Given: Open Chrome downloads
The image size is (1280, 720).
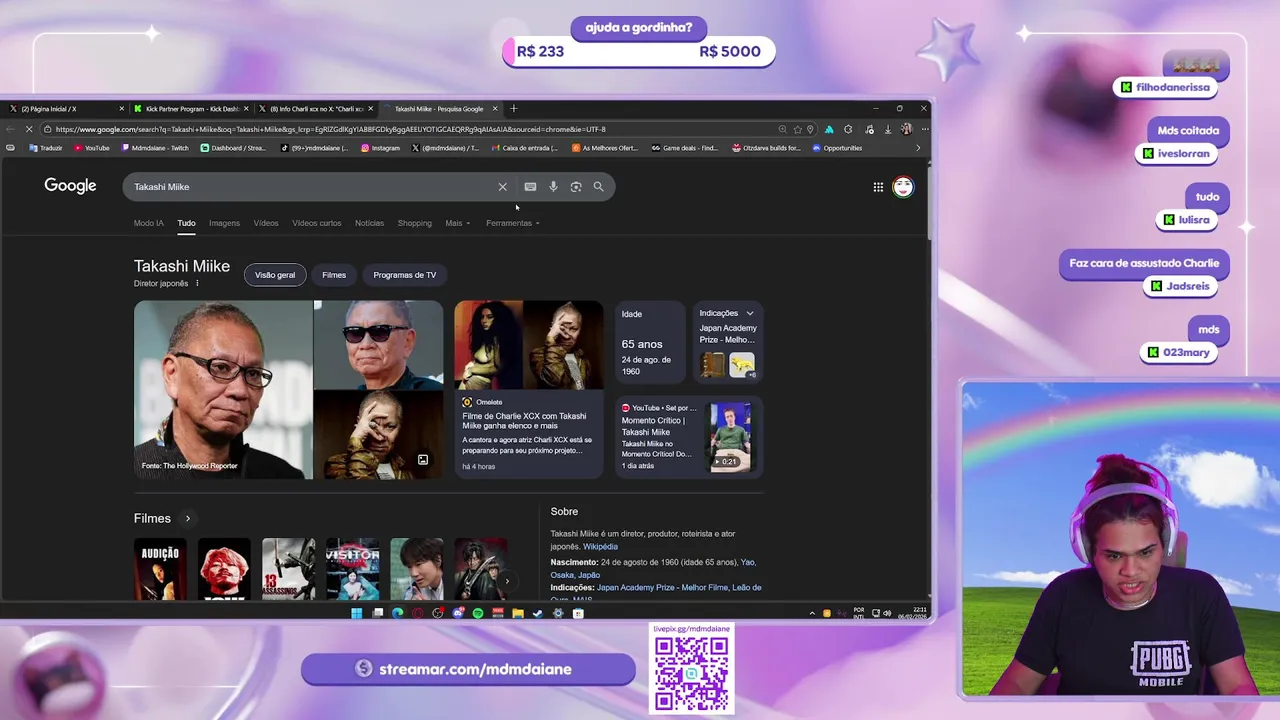Looking at the screenshot, I should click(888, 129).
